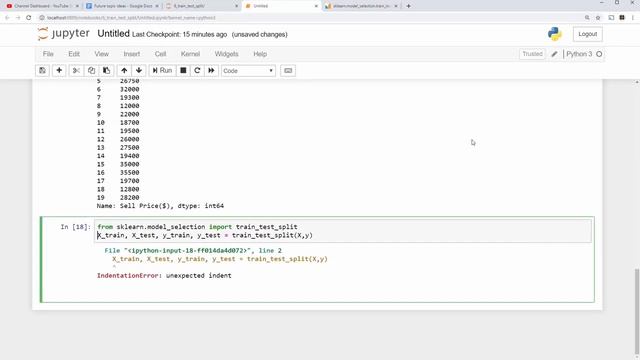This screenshot has height=360, width=640.
Task: Move the selected cell down
Action: coord(139,71)
